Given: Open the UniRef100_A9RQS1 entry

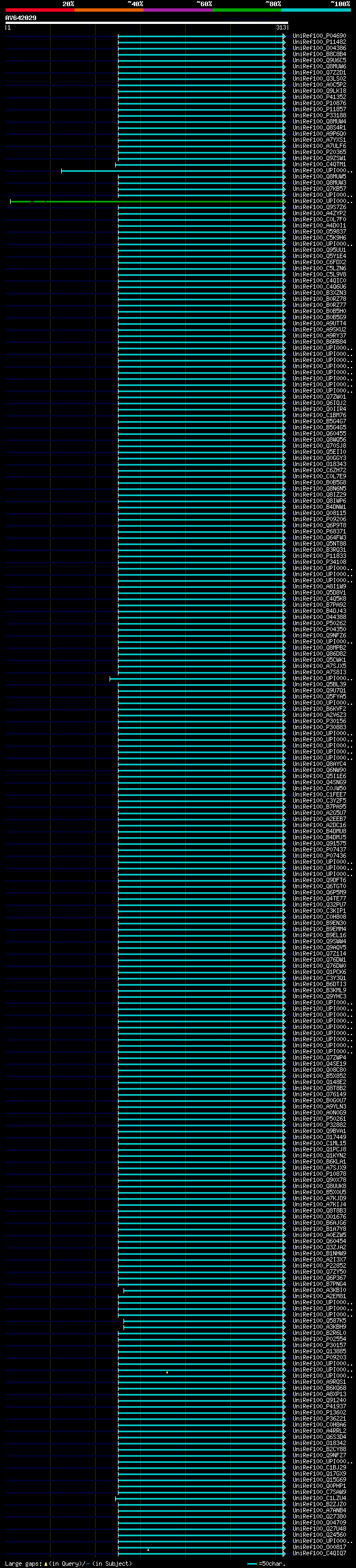Looking at the screenshot, I should tap(319, 1382).
